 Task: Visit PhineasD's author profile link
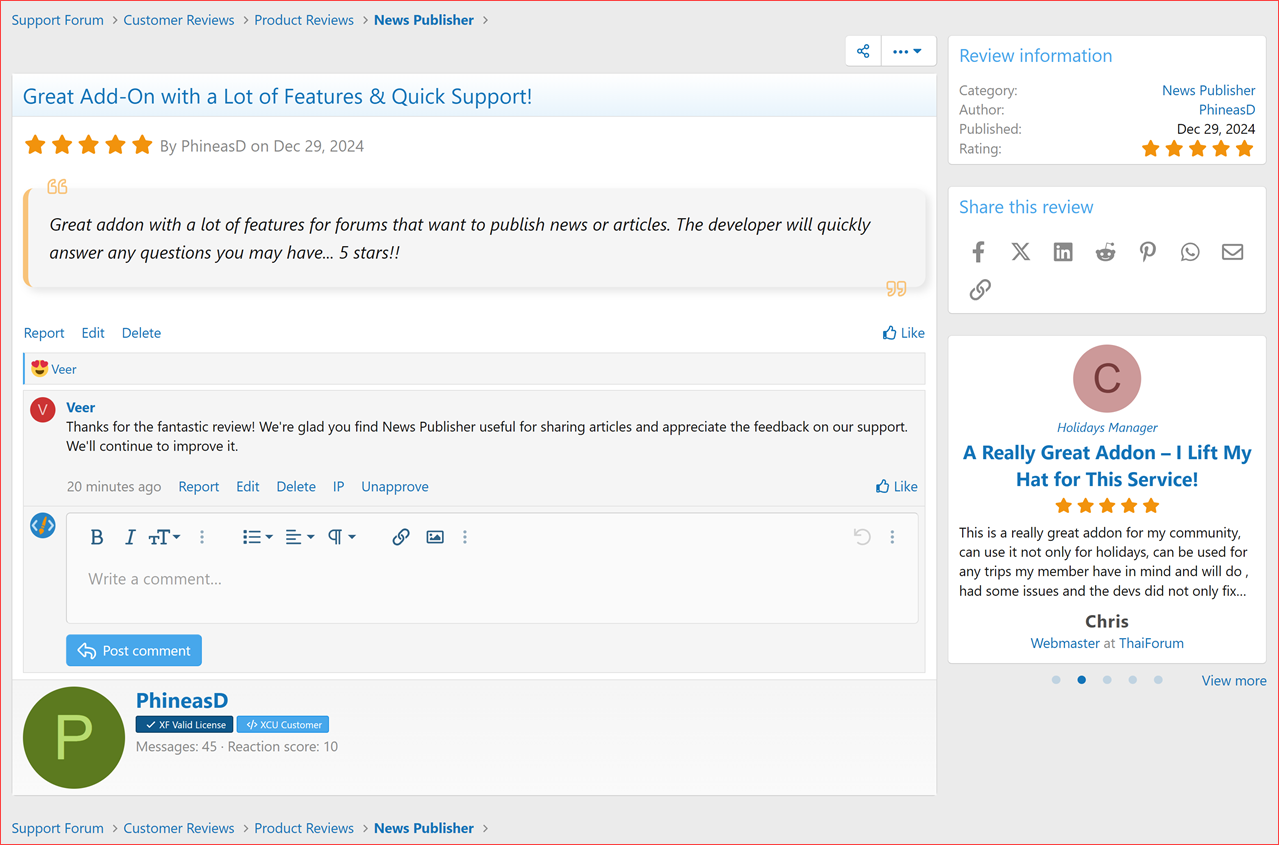[x=1227, y=109]
